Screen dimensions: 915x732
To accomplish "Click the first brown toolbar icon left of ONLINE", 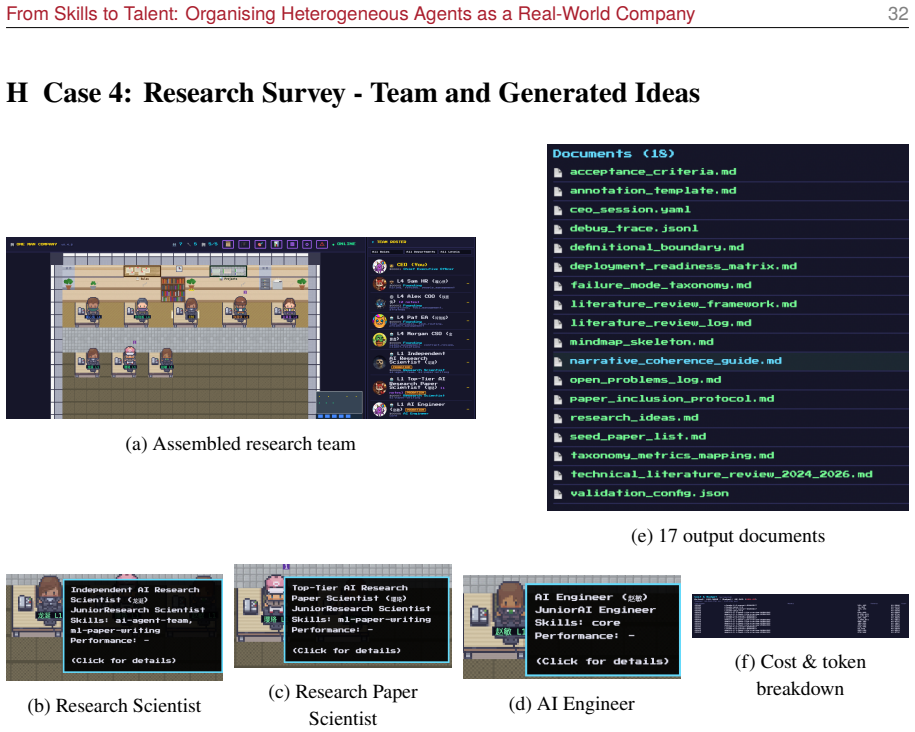I will tap(228, 244).
